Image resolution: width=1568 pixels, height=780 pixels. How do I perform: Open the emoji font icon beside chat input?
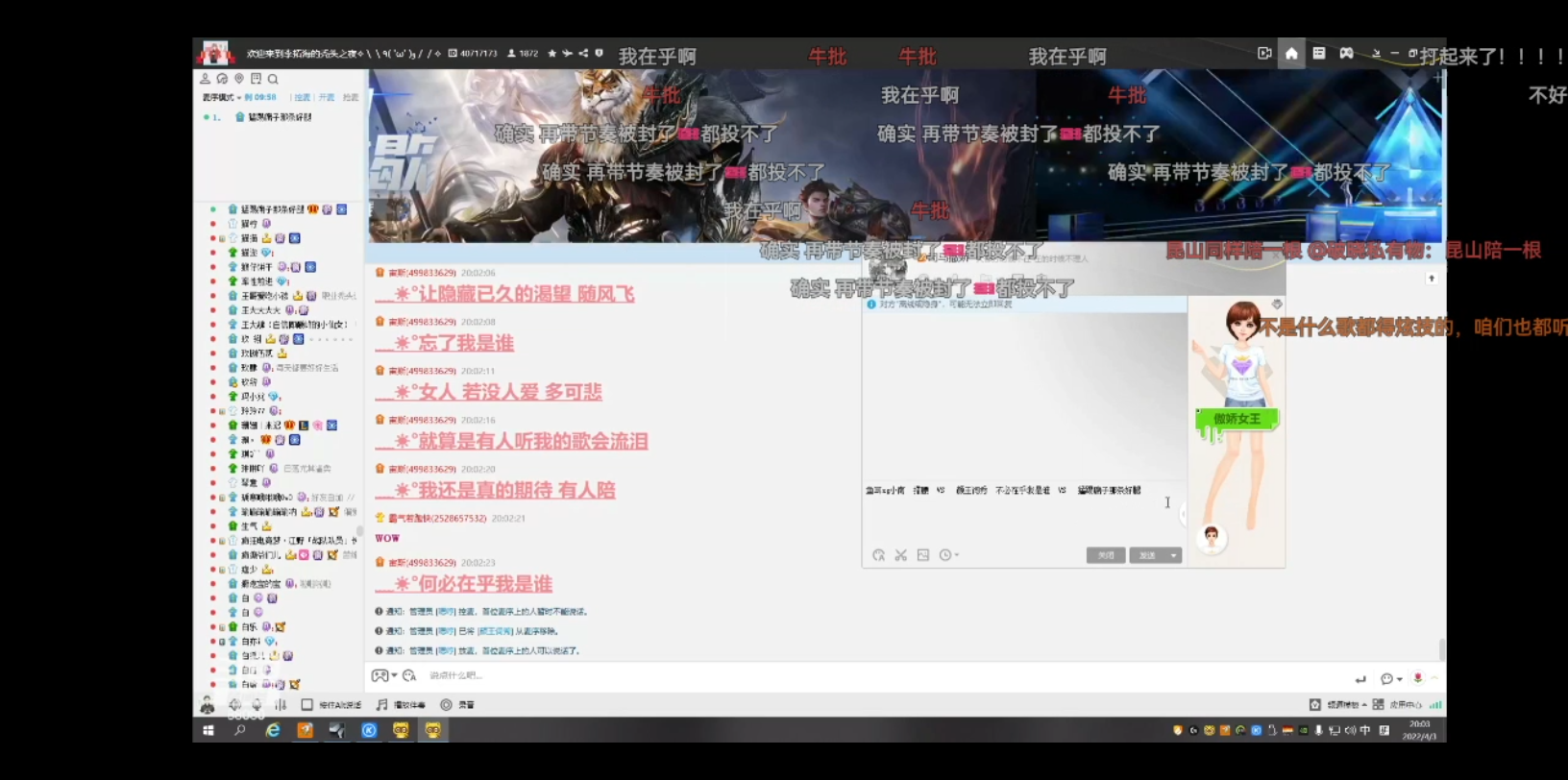point(409,675)
